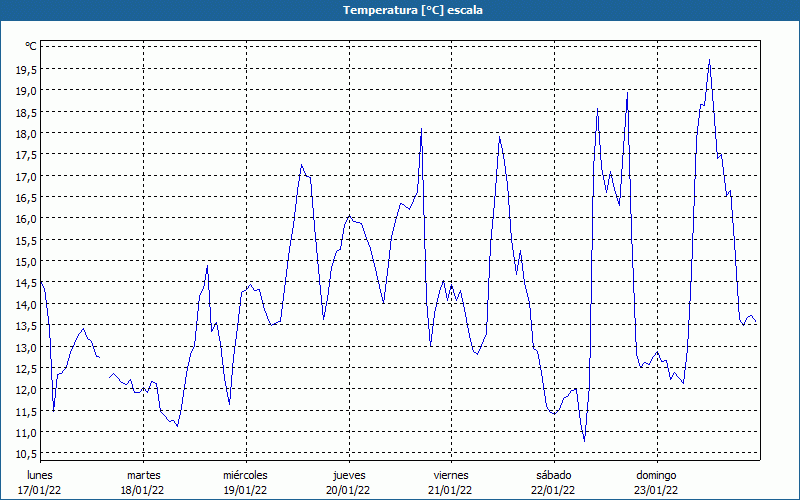800x500 pixels.
Task: Click the 17,5 axis value
Action: click(26, 155)
